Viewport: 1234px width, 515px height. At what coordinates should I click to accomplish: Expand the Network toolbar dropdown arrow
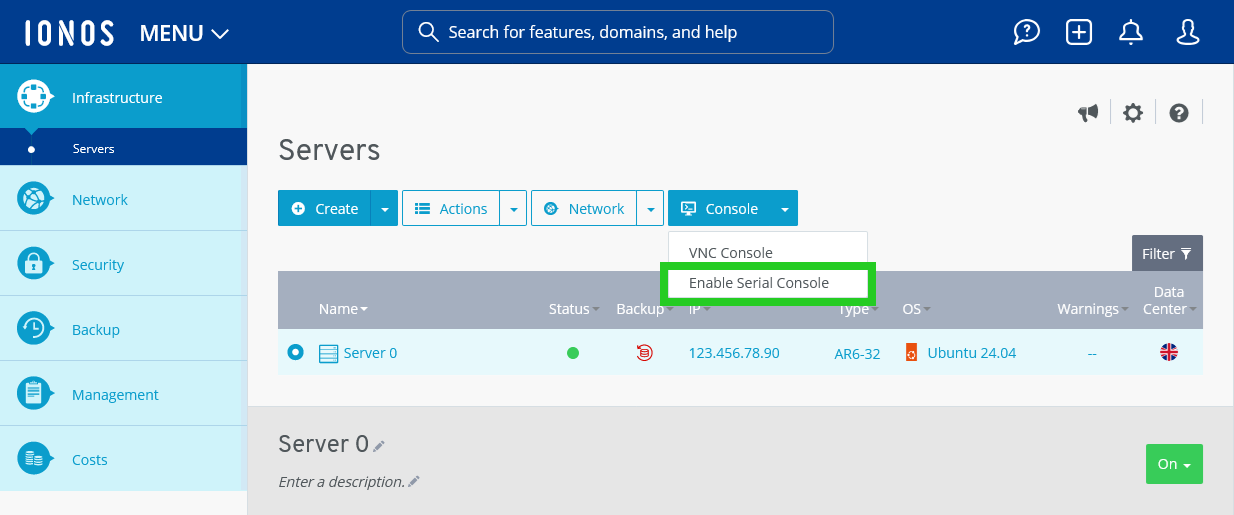point(650,208)
